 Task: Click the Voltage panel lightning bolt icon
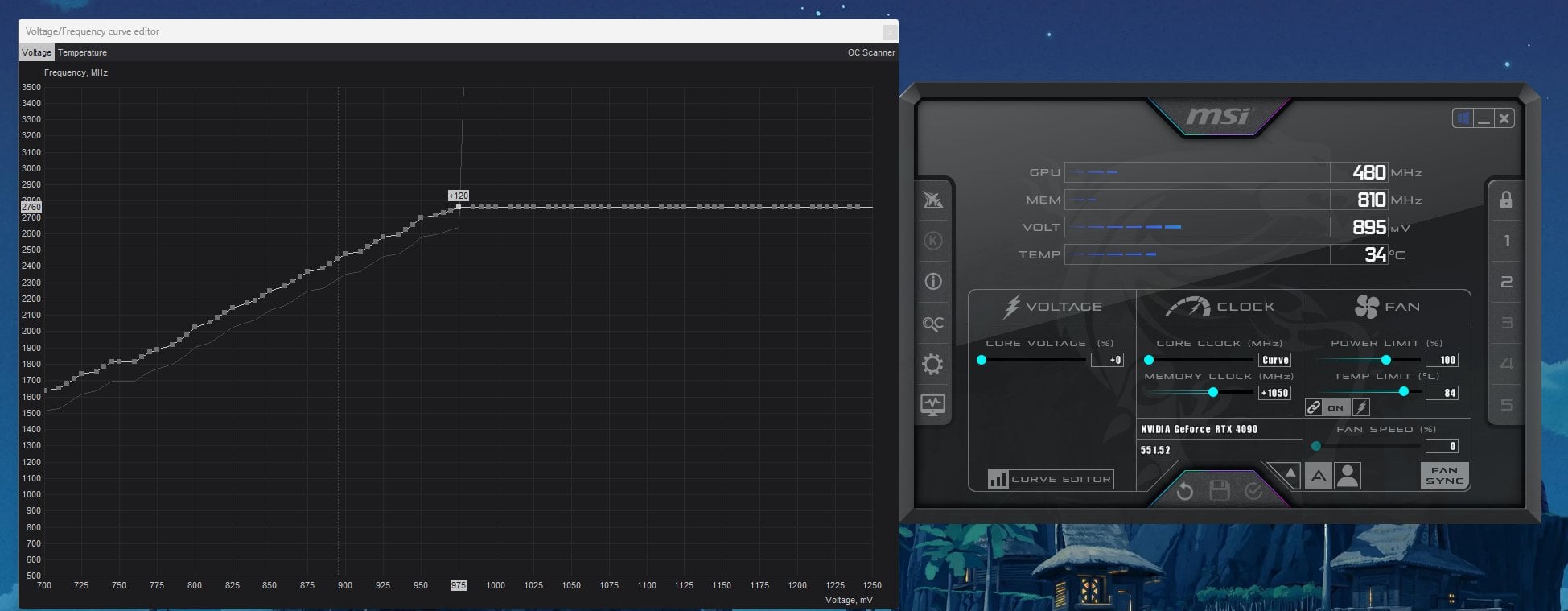tap(1012, 307)
